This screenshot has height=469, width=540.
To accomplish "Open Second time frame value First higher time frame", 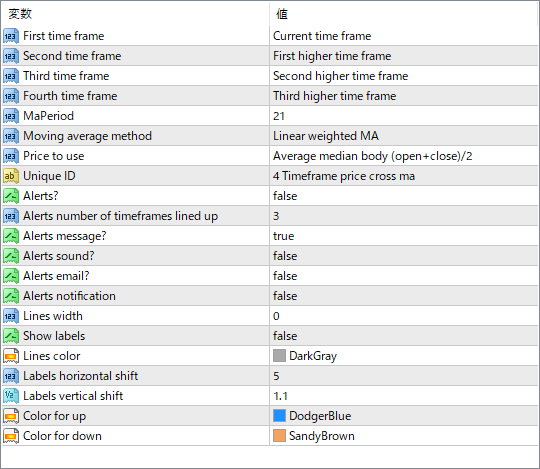I will pyautogui.click(x=404, y=56).
